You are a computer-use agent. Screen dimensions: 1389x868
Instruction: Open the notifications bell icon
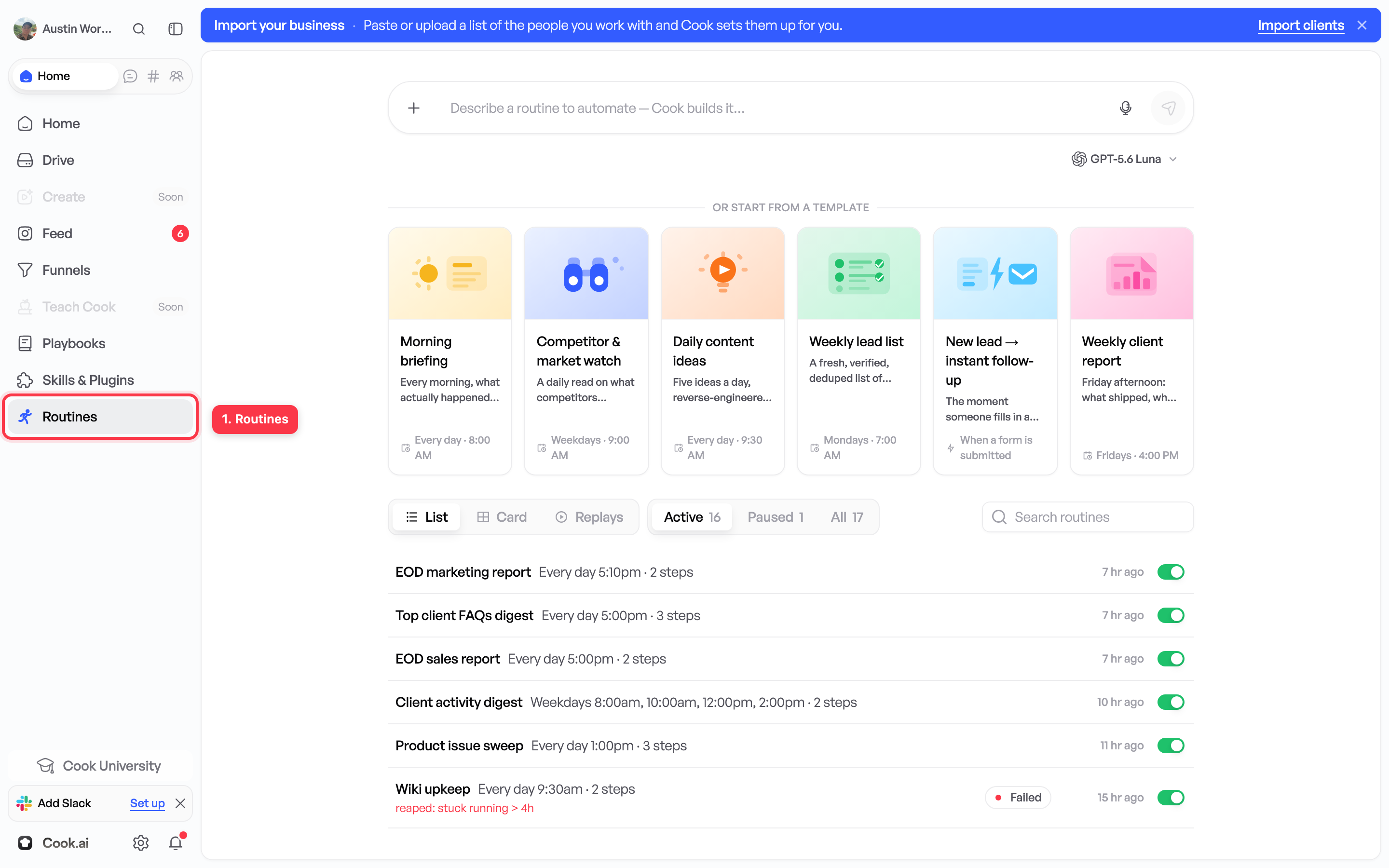(x=176, y=842)
